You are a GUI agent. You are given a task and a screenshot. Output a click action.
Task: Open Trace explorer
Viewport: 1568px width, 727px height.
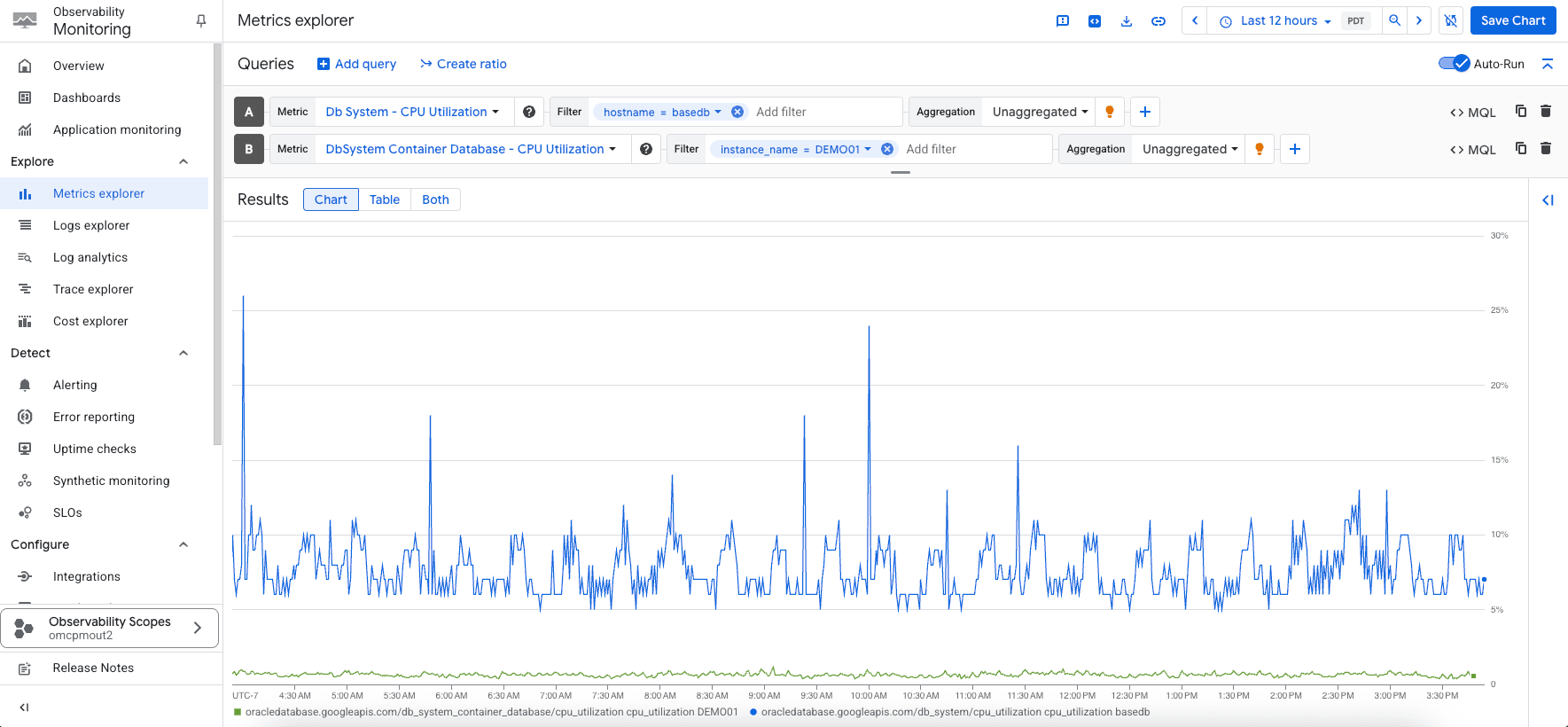click(x=93, y=289)
